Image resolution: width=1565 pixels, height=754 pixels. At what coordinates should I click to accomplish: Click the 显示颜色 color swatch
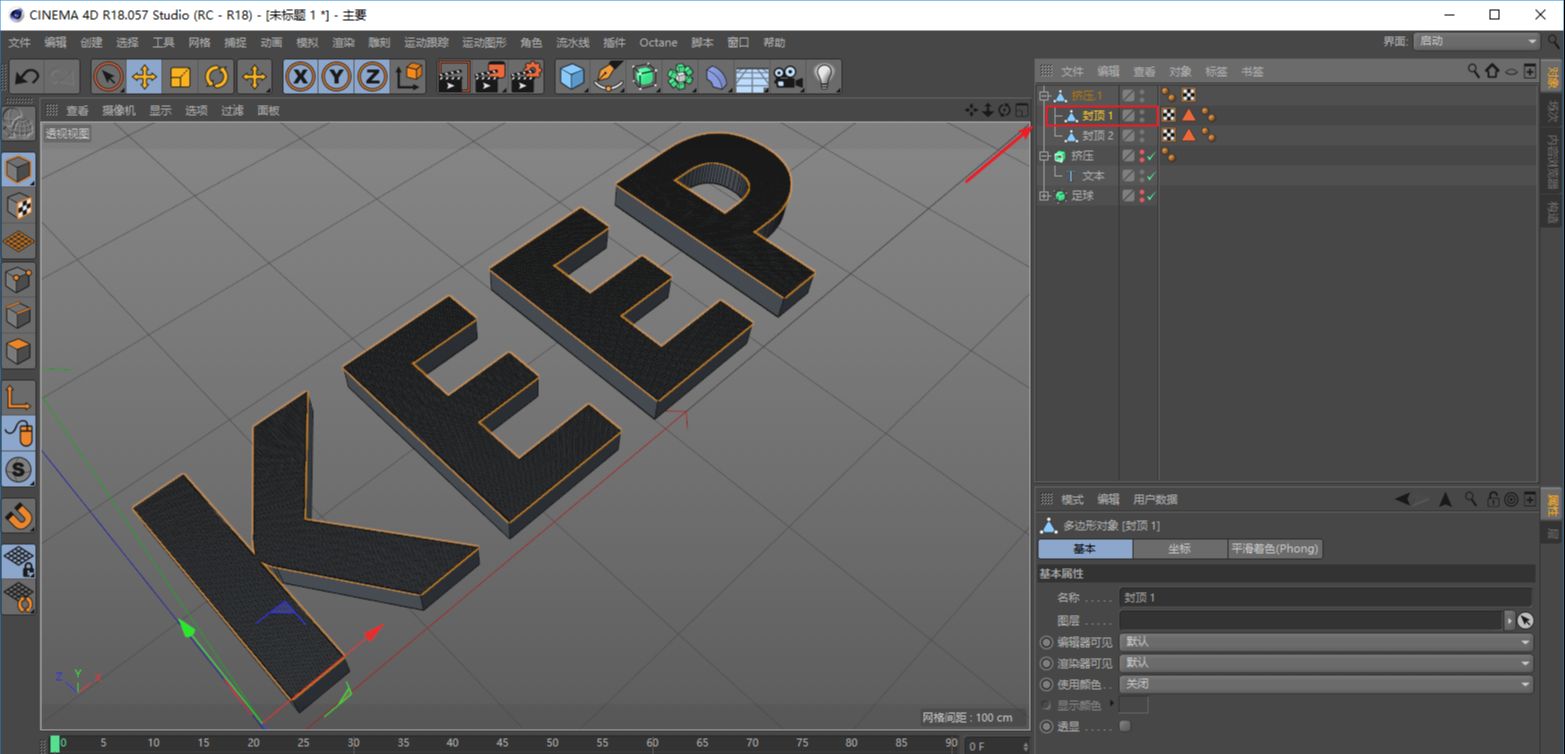(1134, 705)
